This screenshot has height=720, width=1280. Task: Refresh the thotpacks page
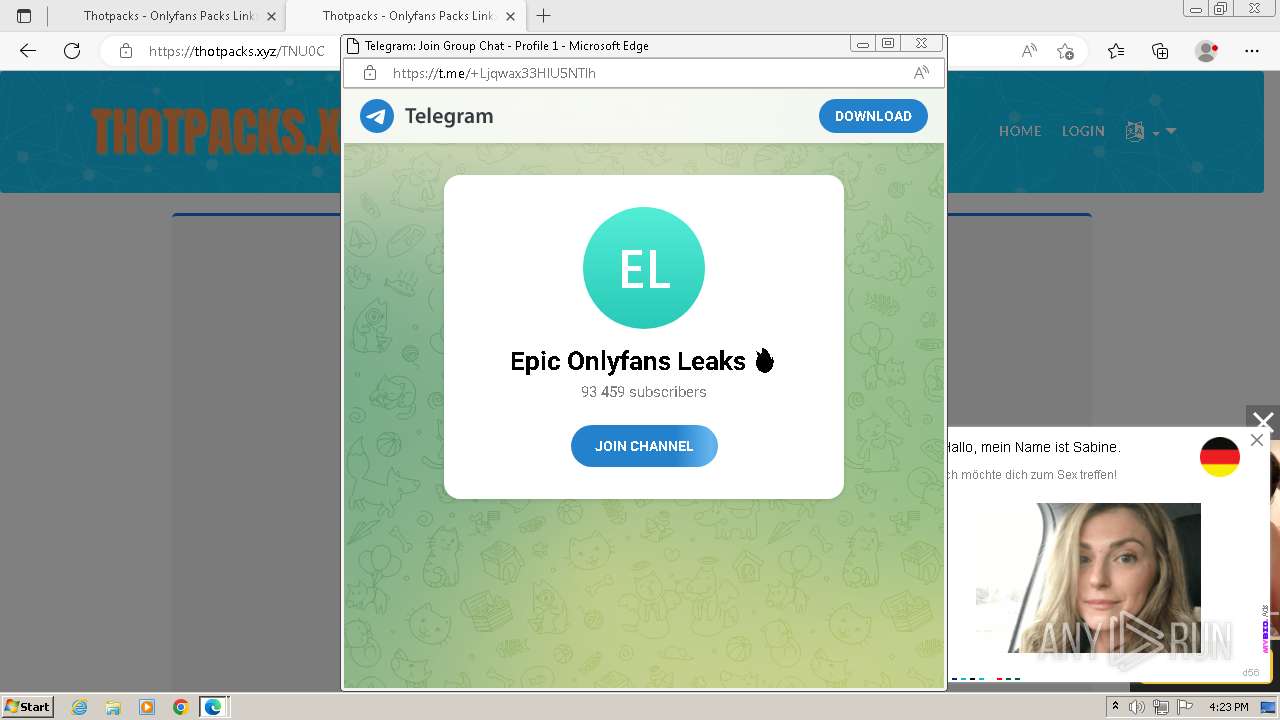pos(72,51)
